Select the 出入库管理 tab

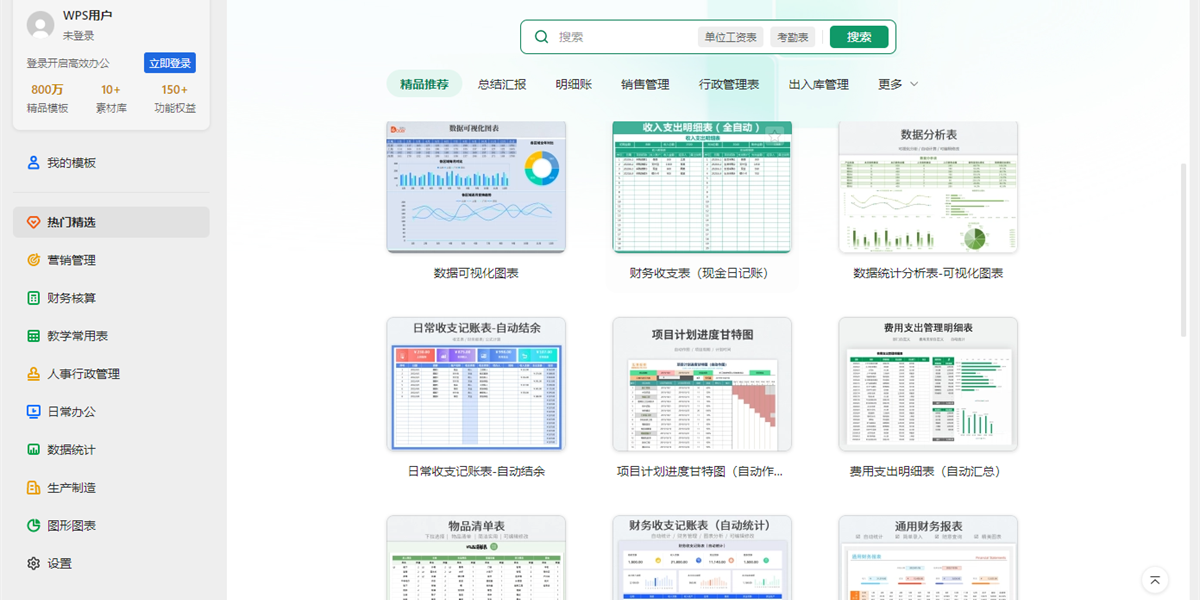click(x=818, y=85)
